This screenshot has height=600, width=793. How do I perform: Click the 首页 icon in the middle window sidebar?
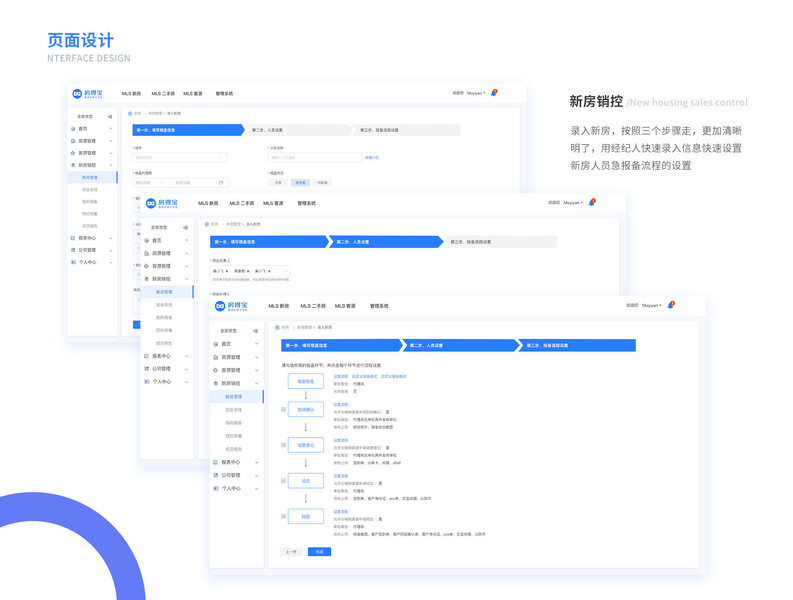147,240
